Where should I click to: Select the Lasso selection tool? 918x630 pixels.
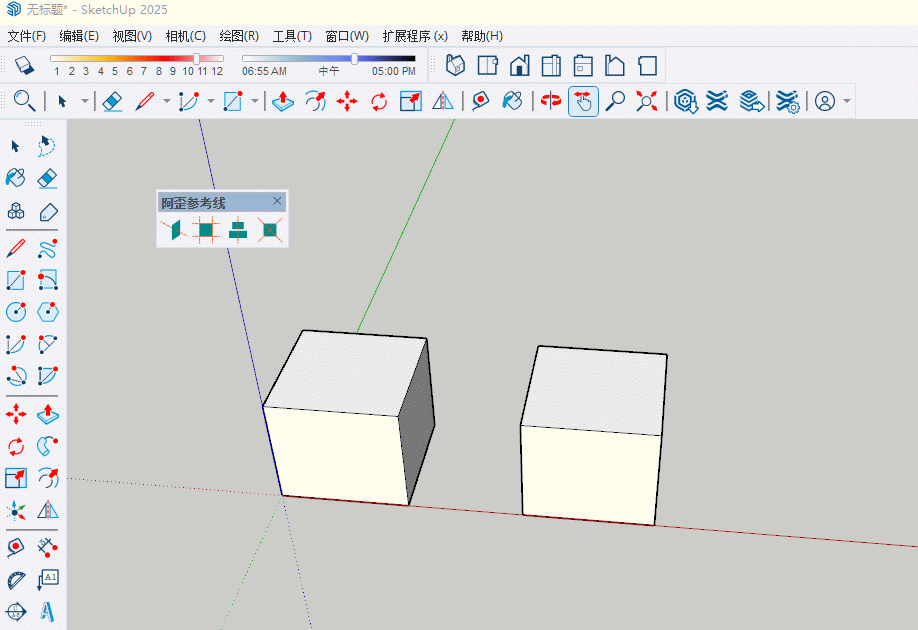point(47,147)
